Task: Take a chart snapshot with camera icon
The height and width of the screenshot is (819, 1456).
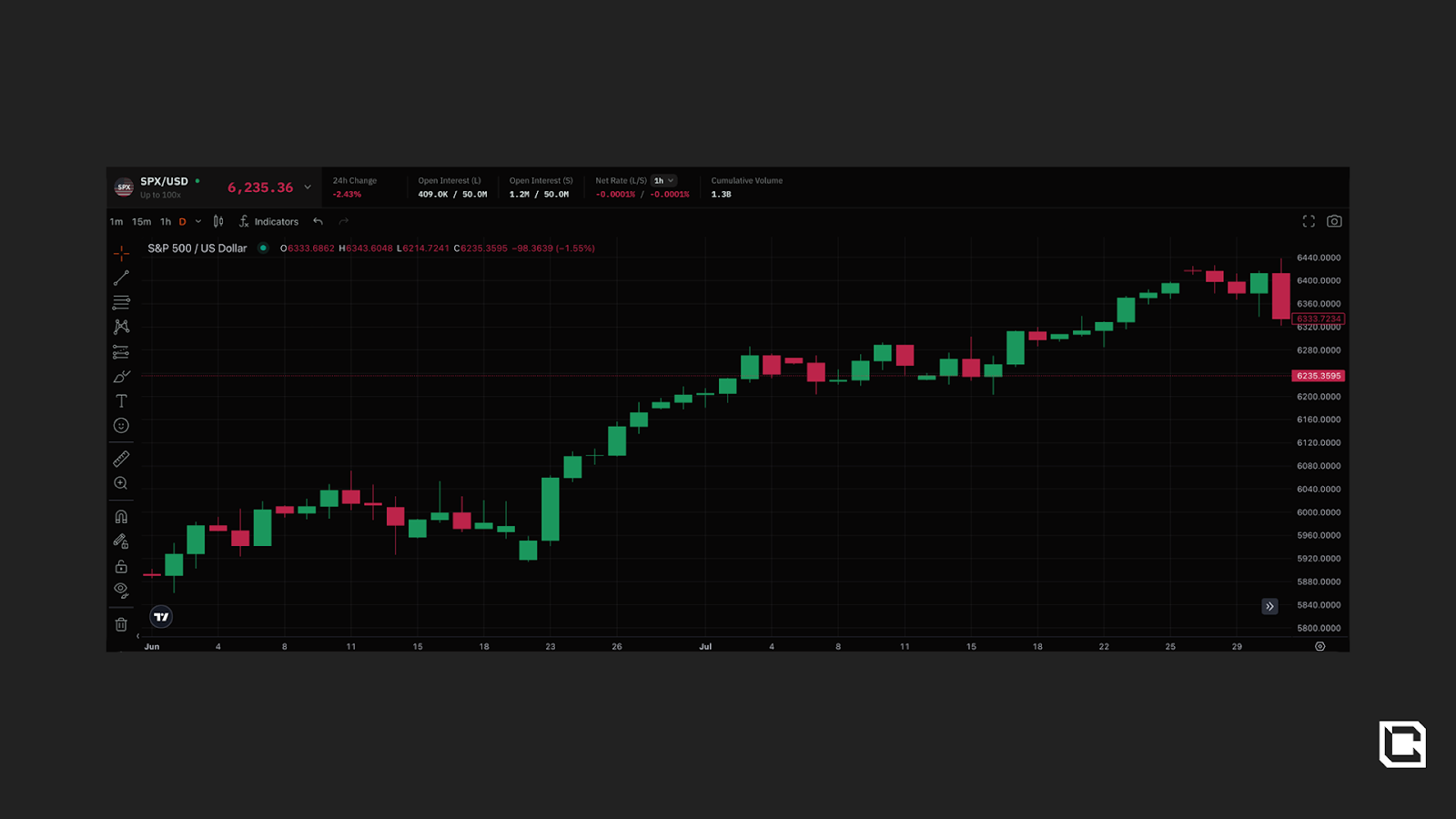Action: (1334, 221)
